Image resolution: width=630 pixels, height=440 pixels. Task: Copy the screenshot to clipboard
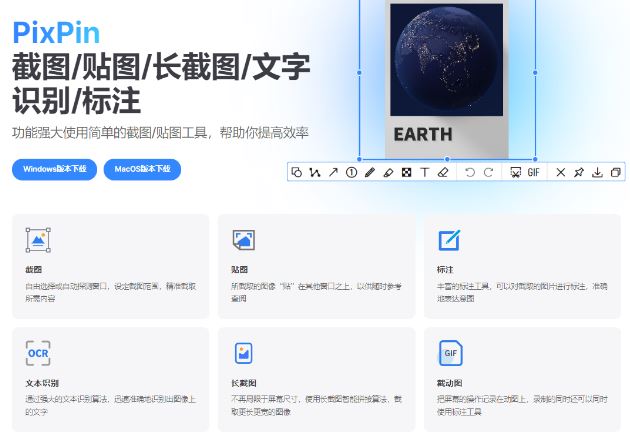(x=615, y=172)
